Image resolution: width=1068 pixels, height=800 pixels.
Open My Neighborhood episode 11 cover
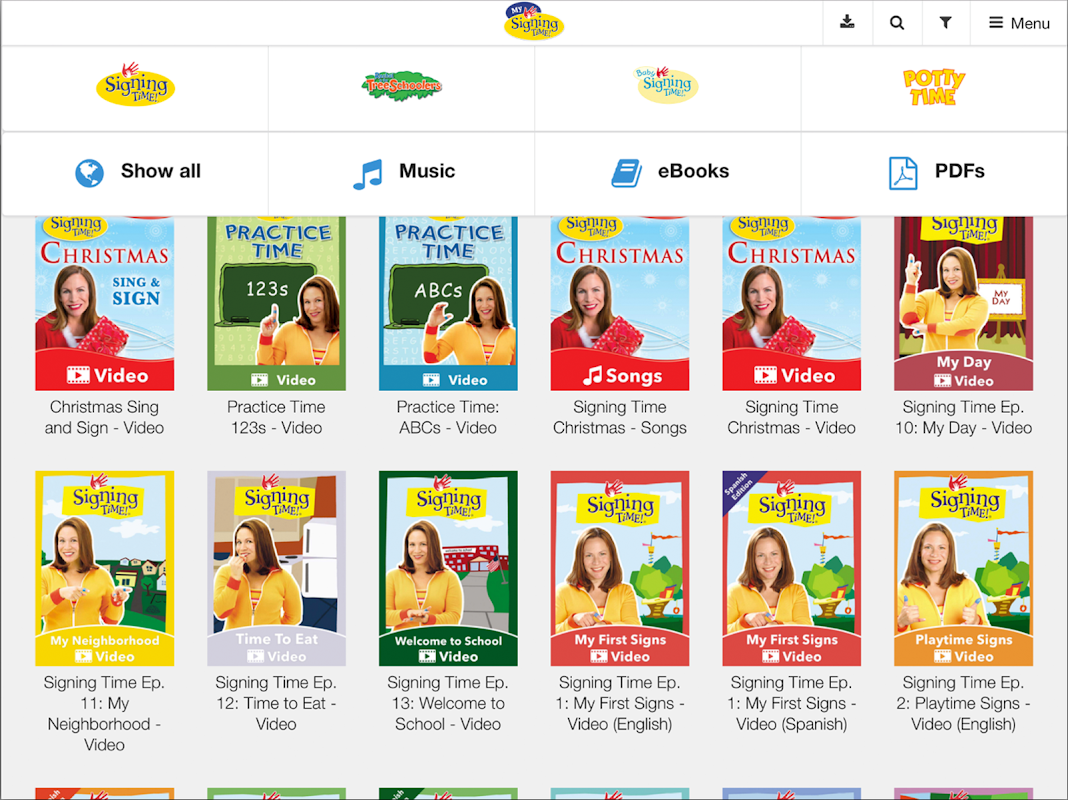pos(105,569)
